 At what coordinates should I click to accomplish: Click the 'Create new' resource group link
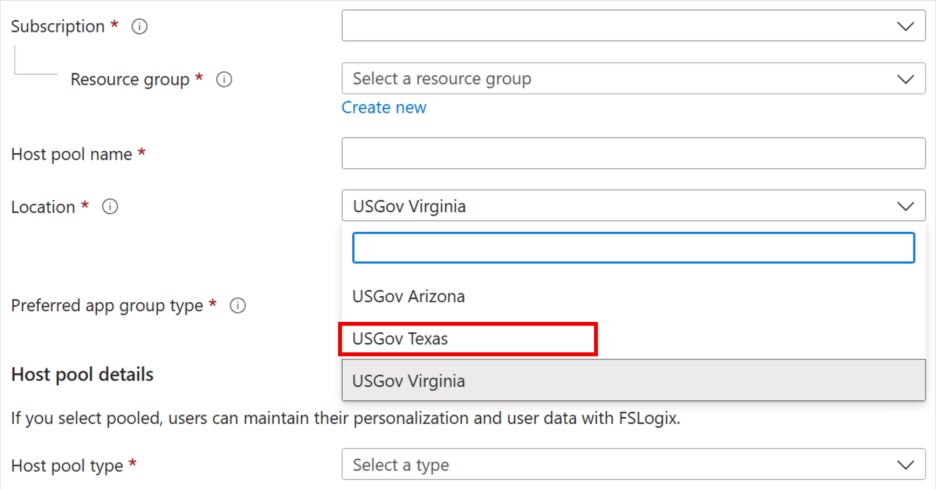(x=384, y=107)
